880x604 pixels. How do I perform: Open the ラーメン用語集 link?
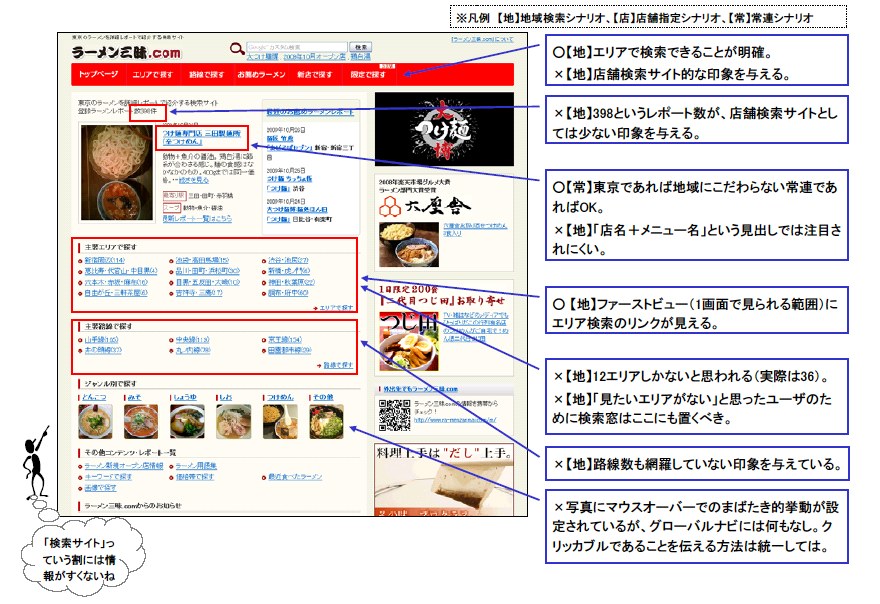[x=196, y=466]
